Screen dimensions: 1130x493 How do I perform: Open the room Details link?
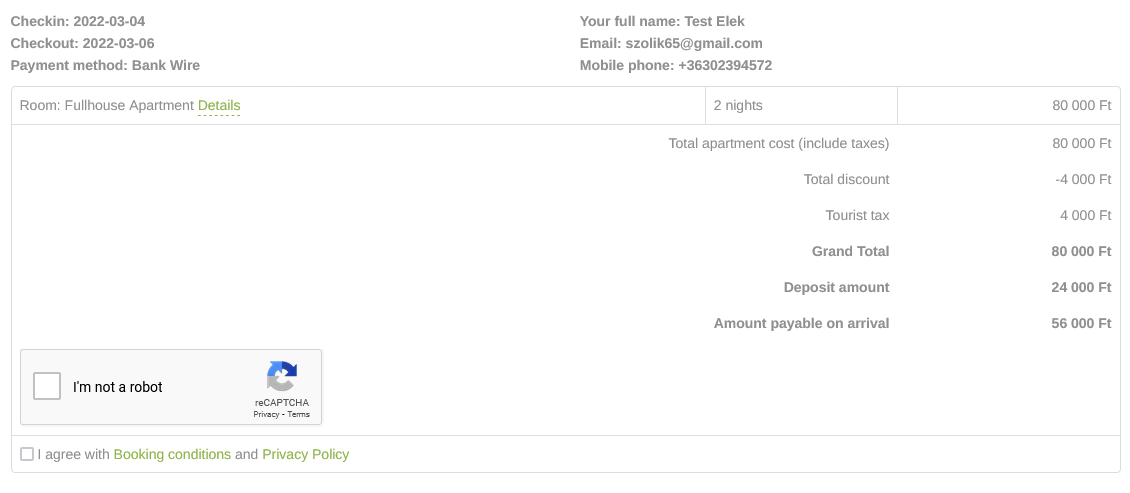pos(219,106)
